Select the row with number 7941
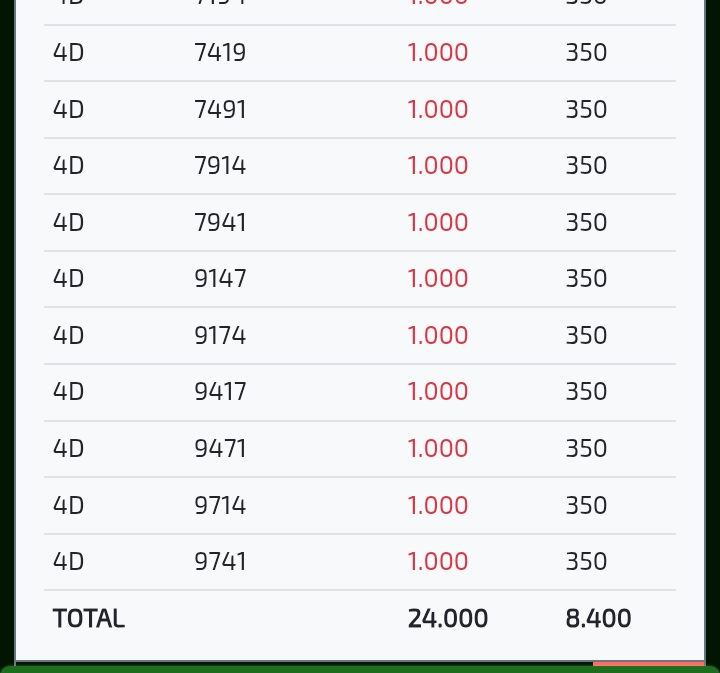Screen dimensions: 720x673 click(220, 222)
